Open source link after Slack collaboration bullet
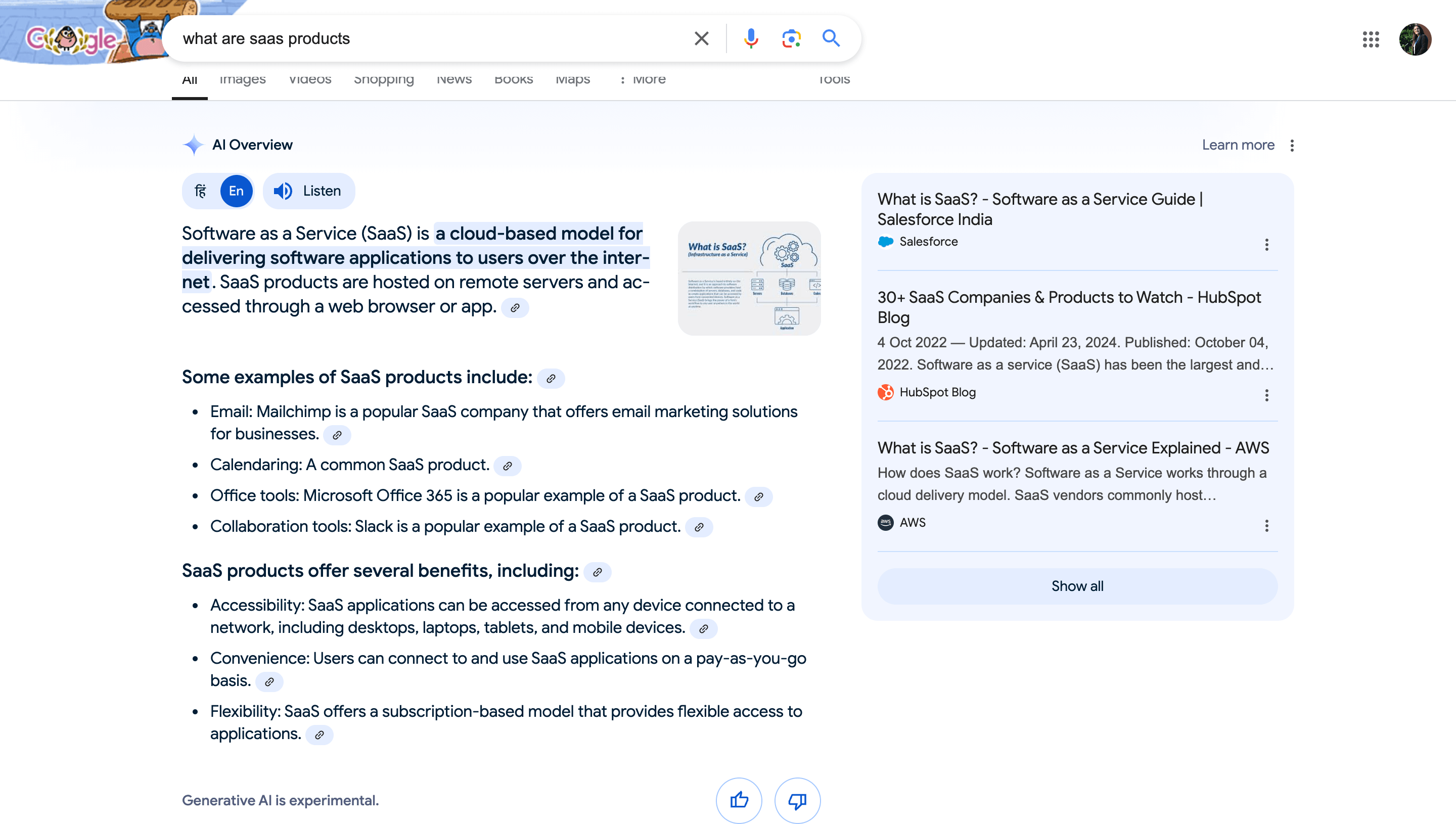The width and height of the screenshot is (1456, 824). point(699,527)
